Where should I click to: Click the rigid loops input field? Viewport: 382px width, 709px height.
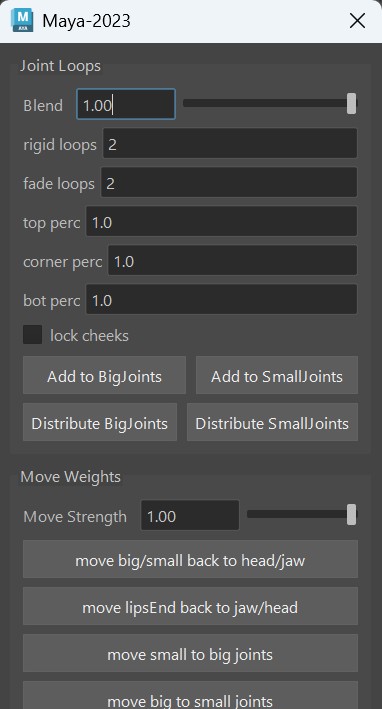230,143
